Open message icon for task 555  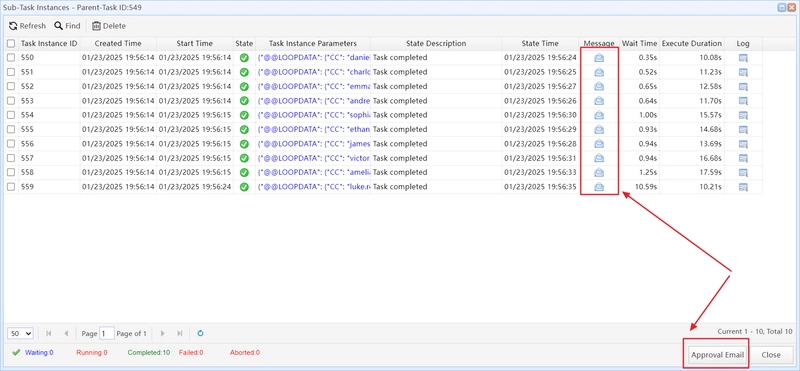(599, 130)
